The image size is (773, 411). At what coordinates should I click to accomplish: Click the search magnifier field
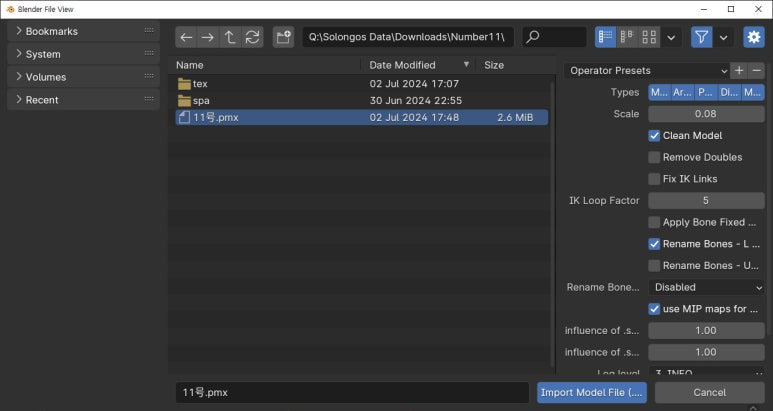(x=554, y=37)
